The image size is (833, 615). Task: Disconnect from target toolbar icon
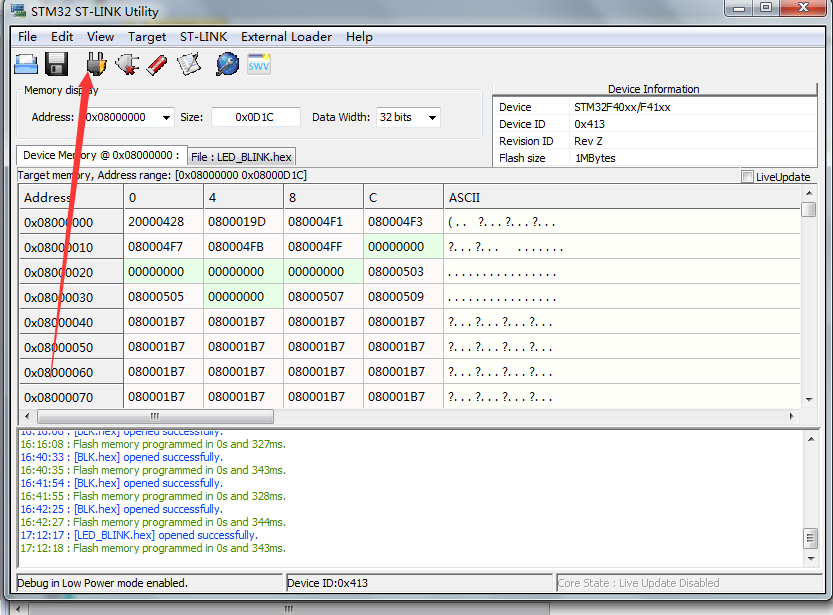(128, 64)
